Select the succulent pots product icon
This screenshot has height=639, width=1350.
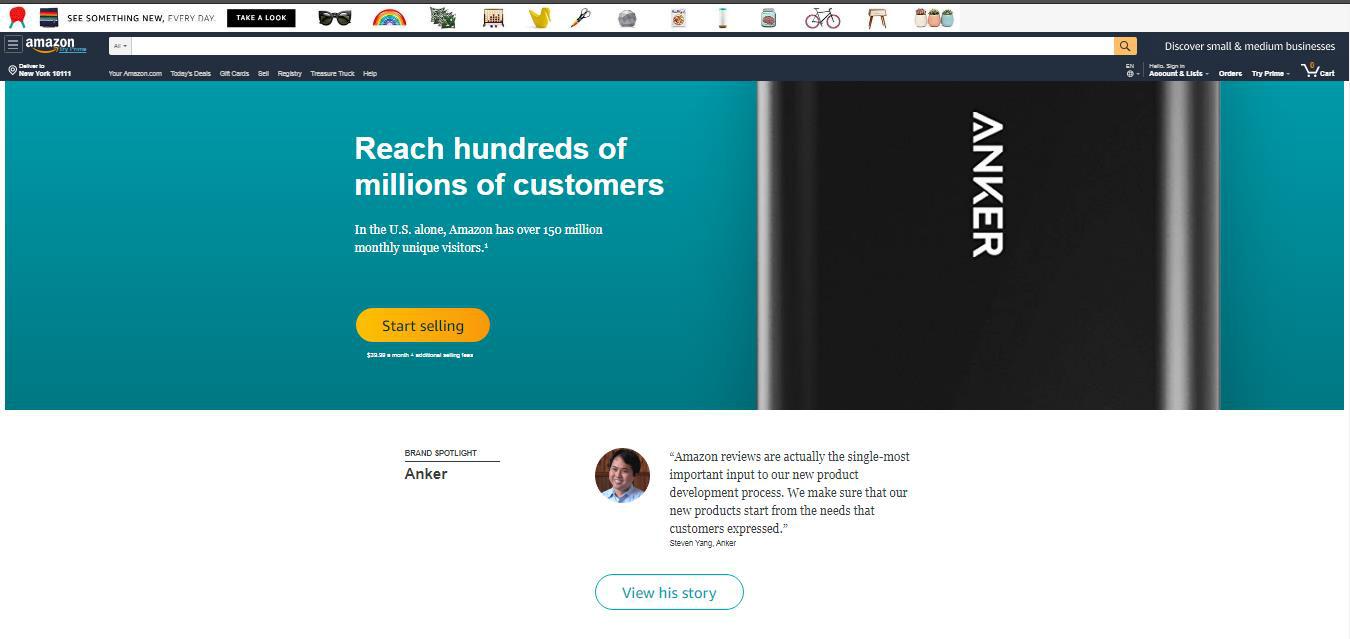934,18
